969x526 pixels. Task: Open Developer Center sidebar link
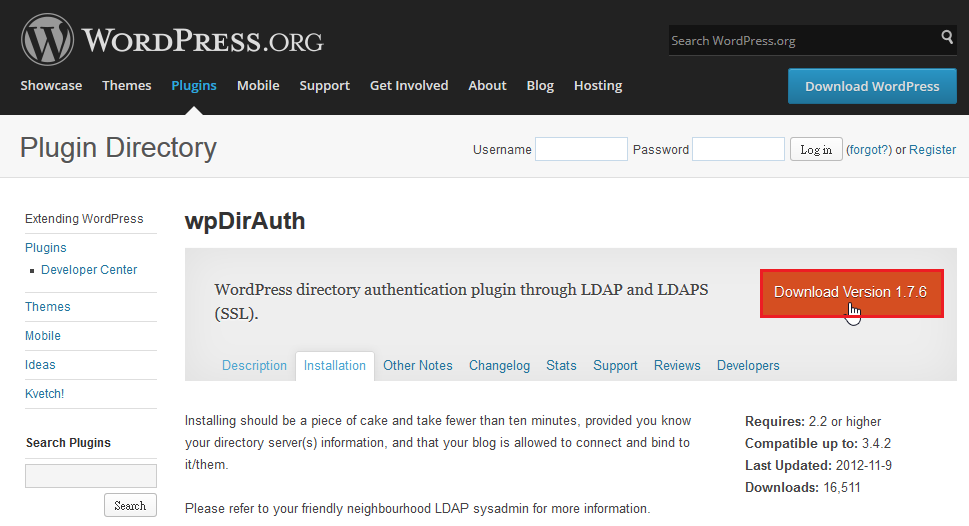pyautogui.click(x=89, y=269)
